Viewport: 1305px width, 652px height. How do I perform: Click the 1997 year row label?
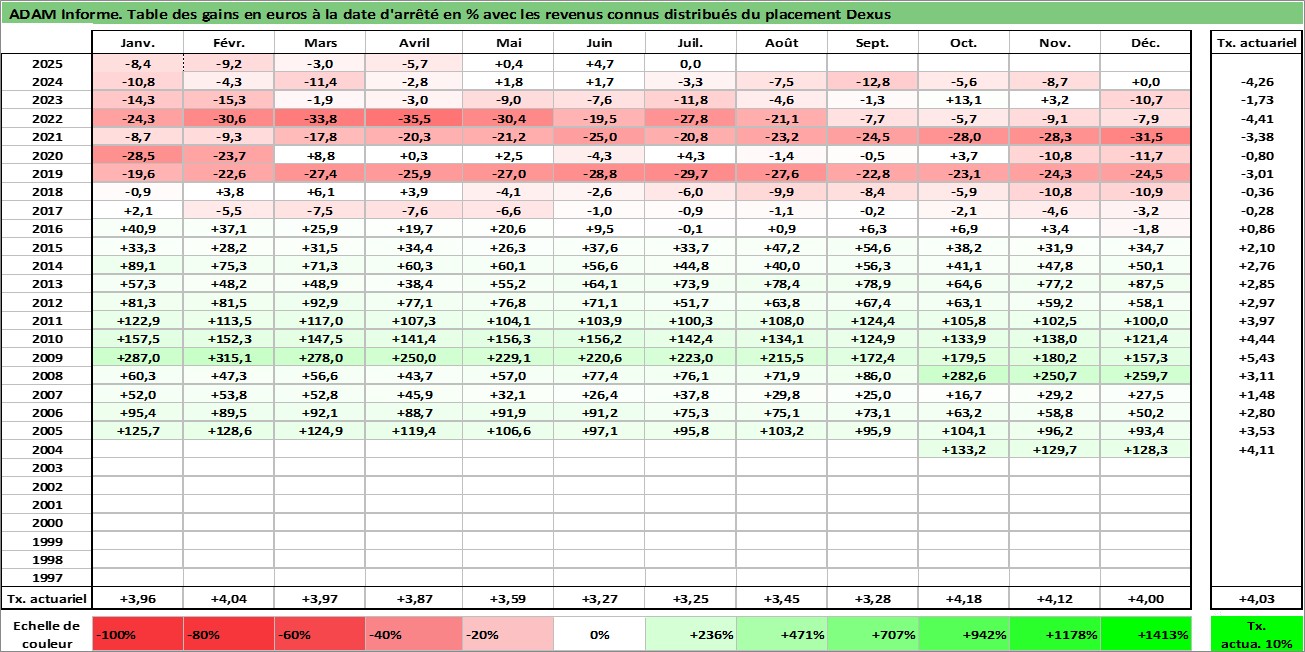(x=47, y=577)
